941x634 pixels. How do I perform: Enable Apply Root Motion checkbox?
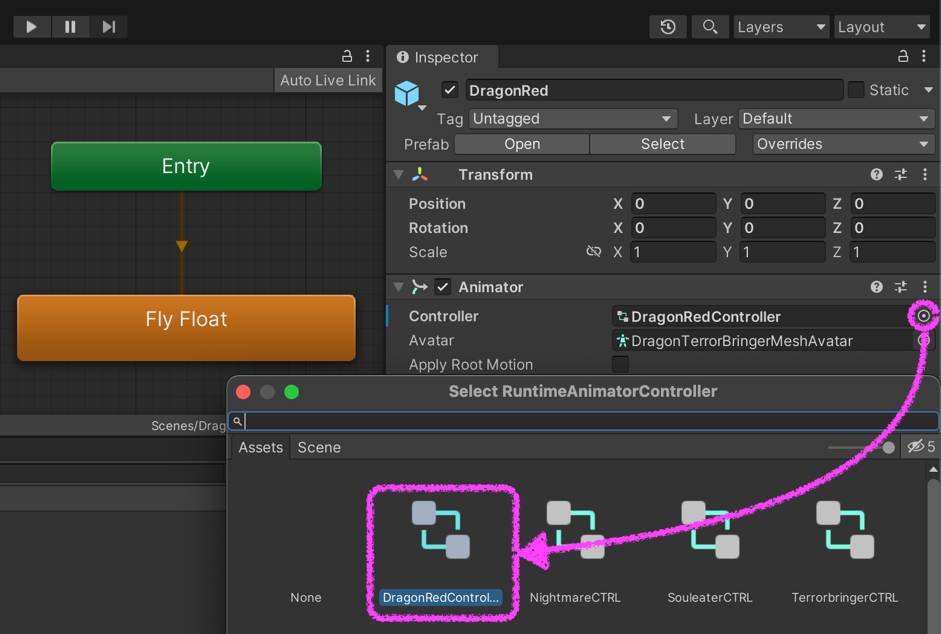[621, 364]
